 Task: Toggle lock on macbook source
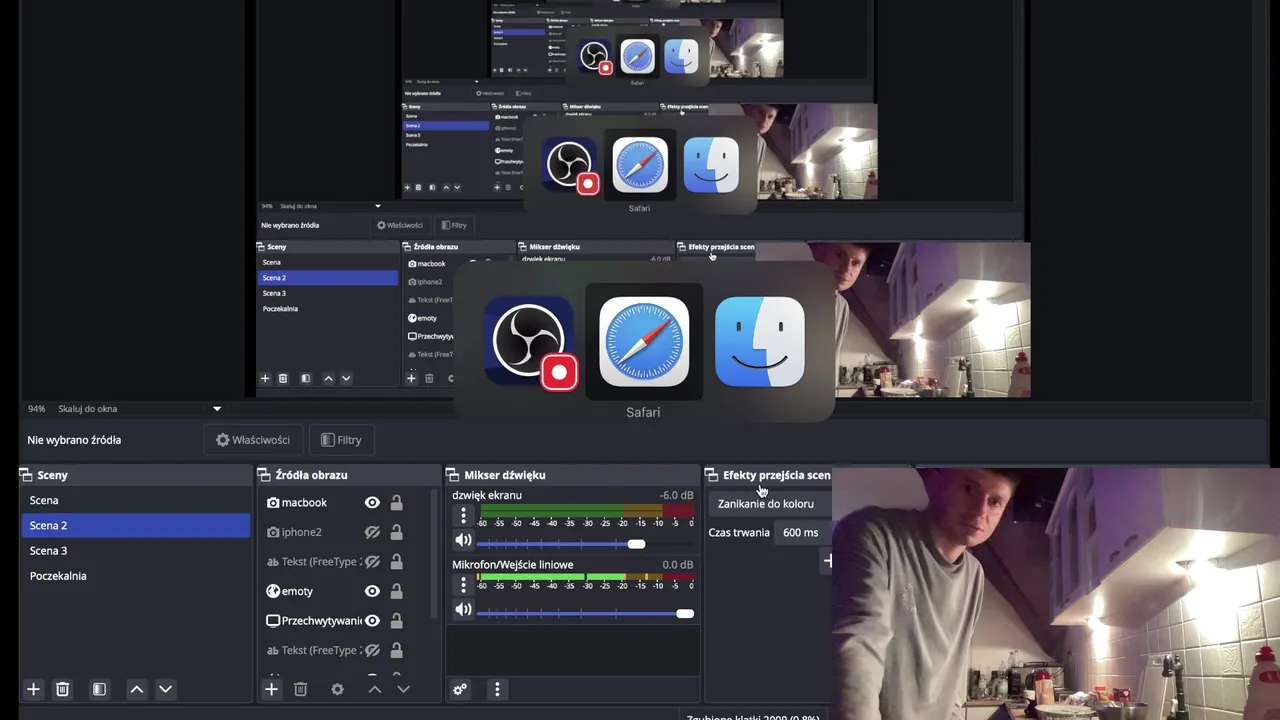397,503
